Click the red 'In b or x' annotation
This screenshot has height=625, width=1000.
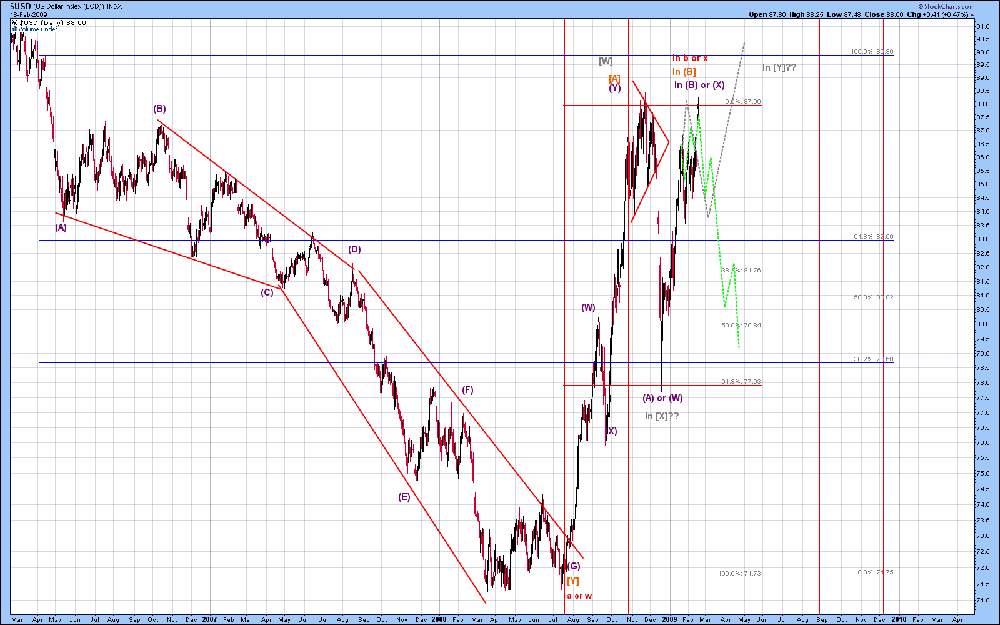click(690, 58)
